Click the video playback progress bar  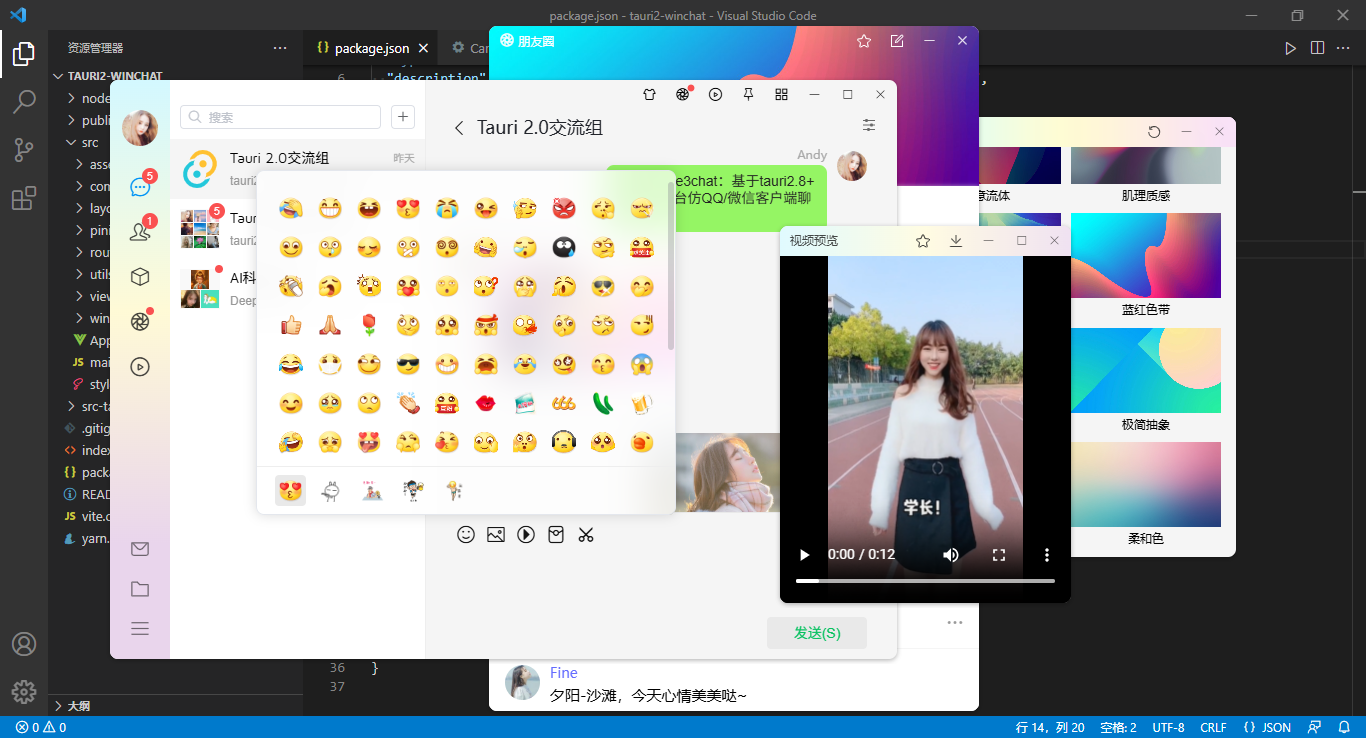point(925,578)
